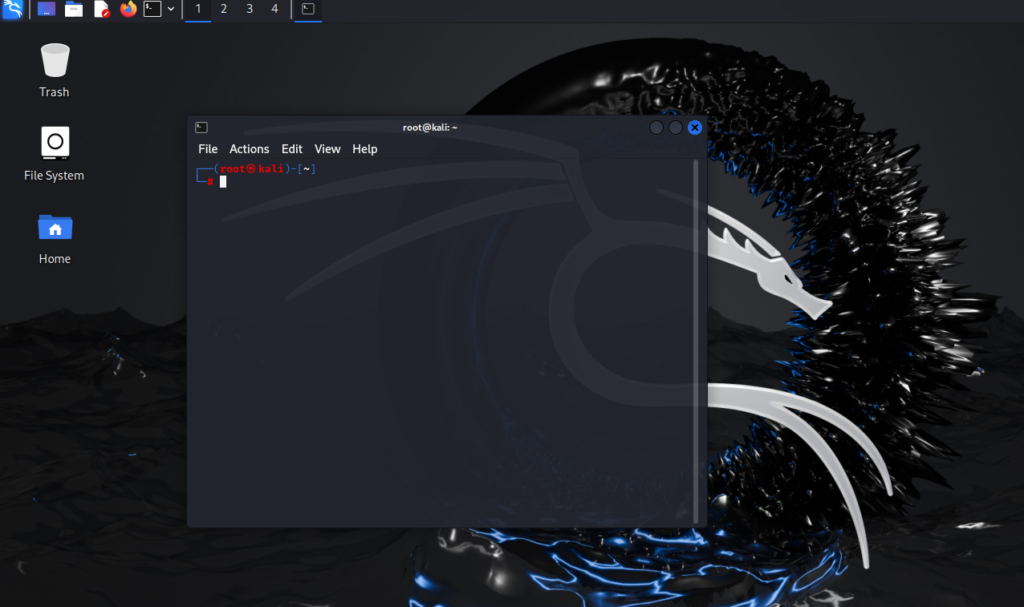Open the Edit menu in the terminal
The image size is (1024, 607).
click(x=291, y=148)
